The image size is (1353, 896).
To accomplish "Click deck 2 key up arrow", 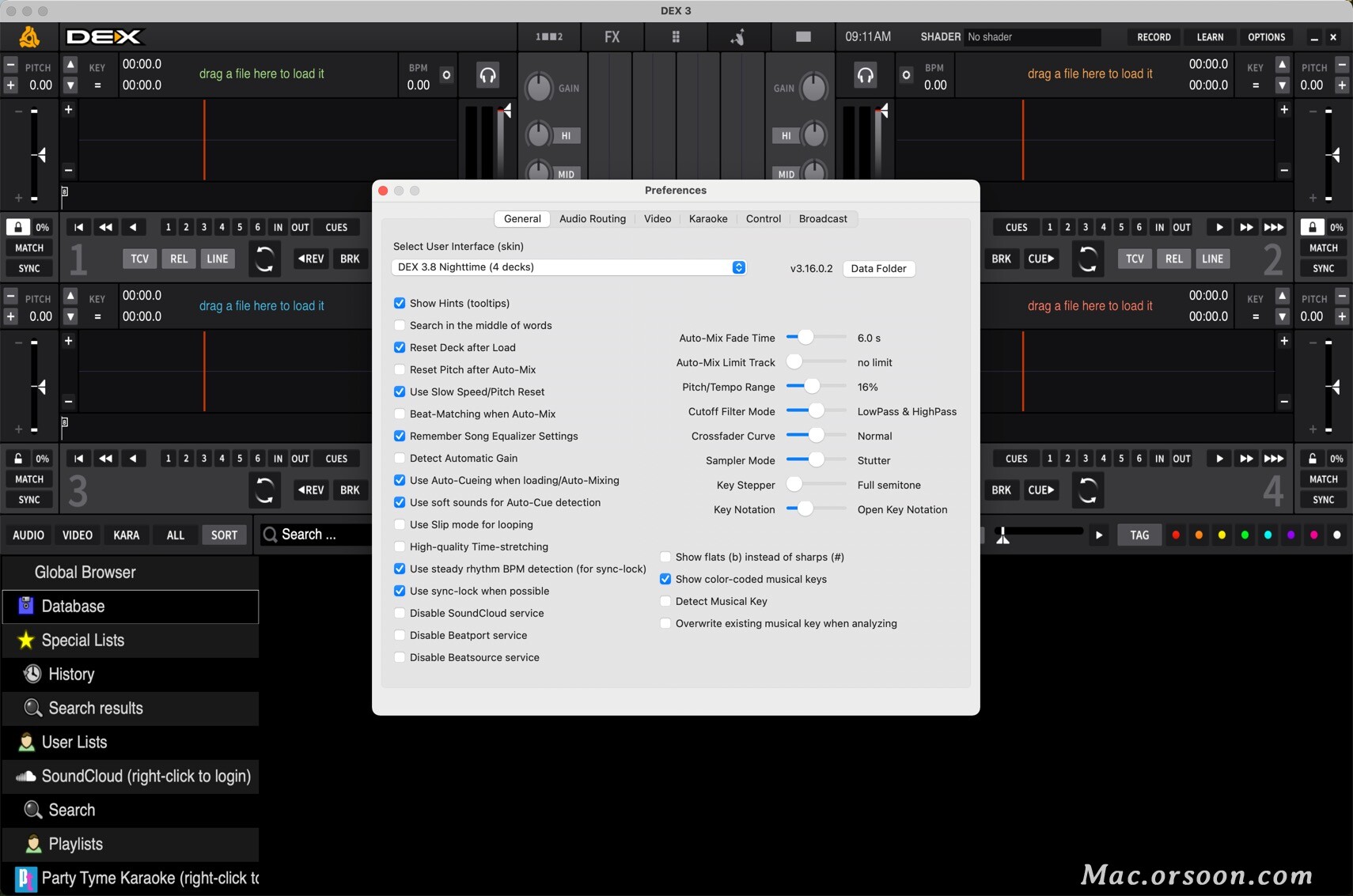I will 1283,65.
